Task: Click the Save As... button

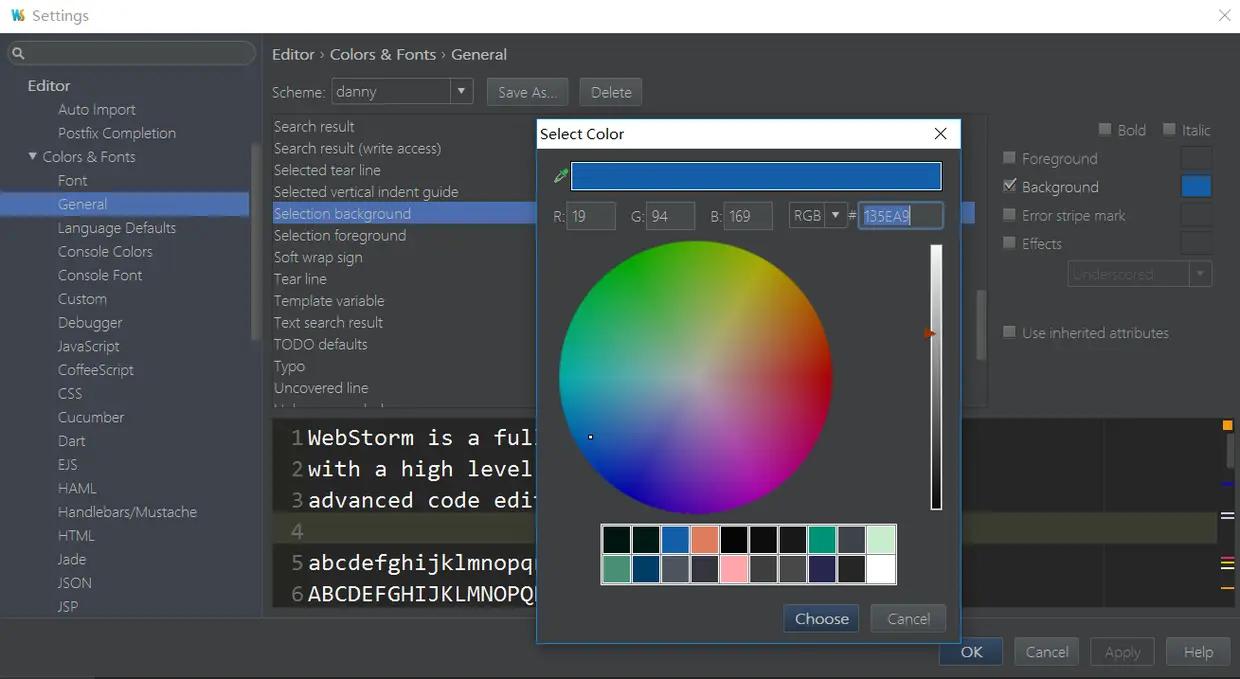Action: (528, 92)
